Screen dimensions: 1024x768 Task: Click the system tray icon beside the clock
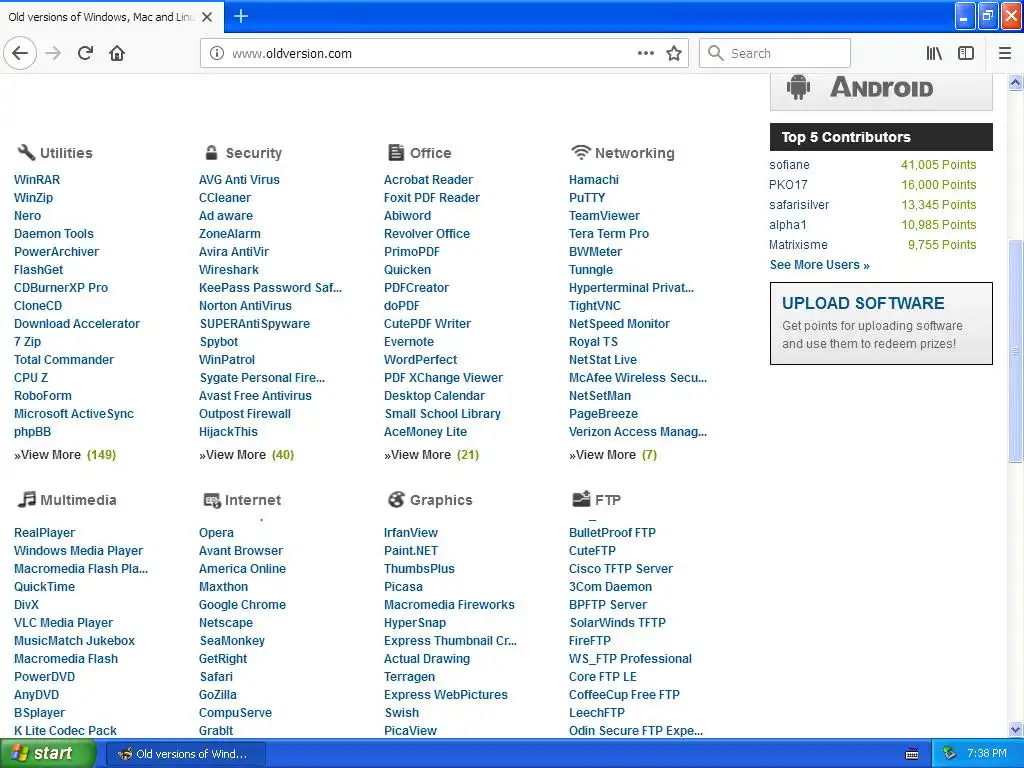949,754
